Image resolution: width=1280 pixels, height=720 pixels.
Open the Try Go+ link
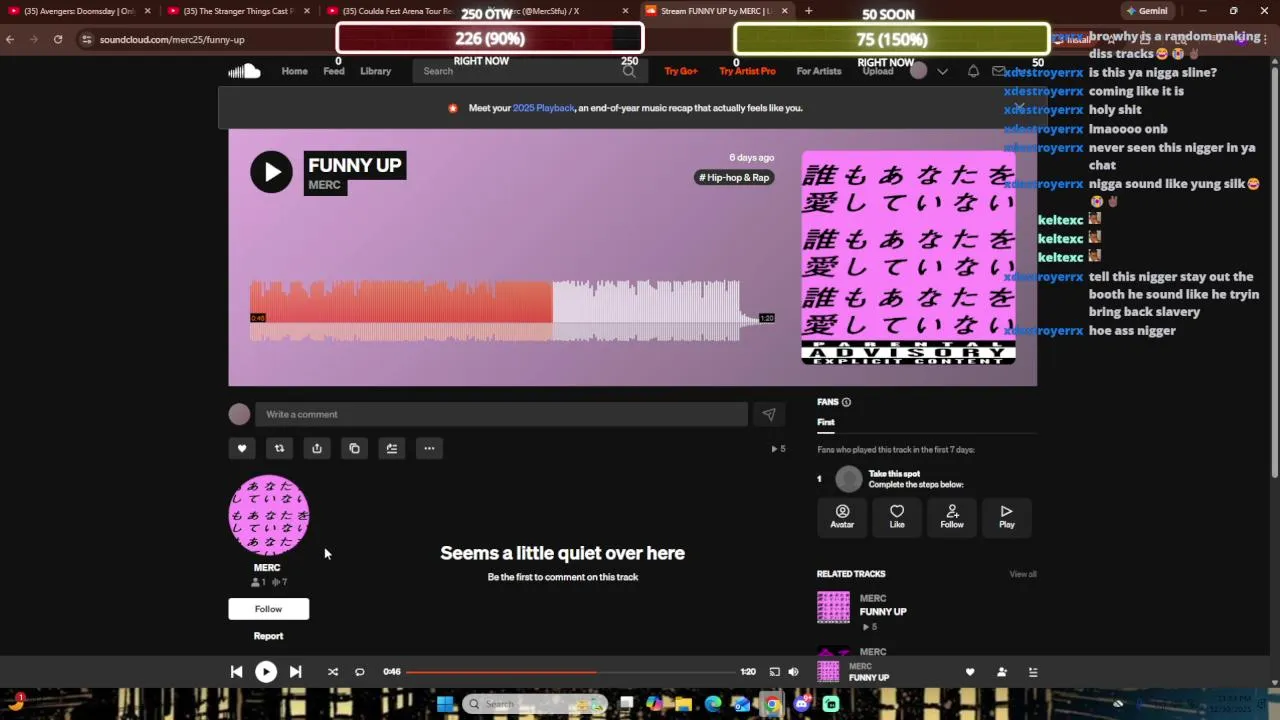point(681,71)
